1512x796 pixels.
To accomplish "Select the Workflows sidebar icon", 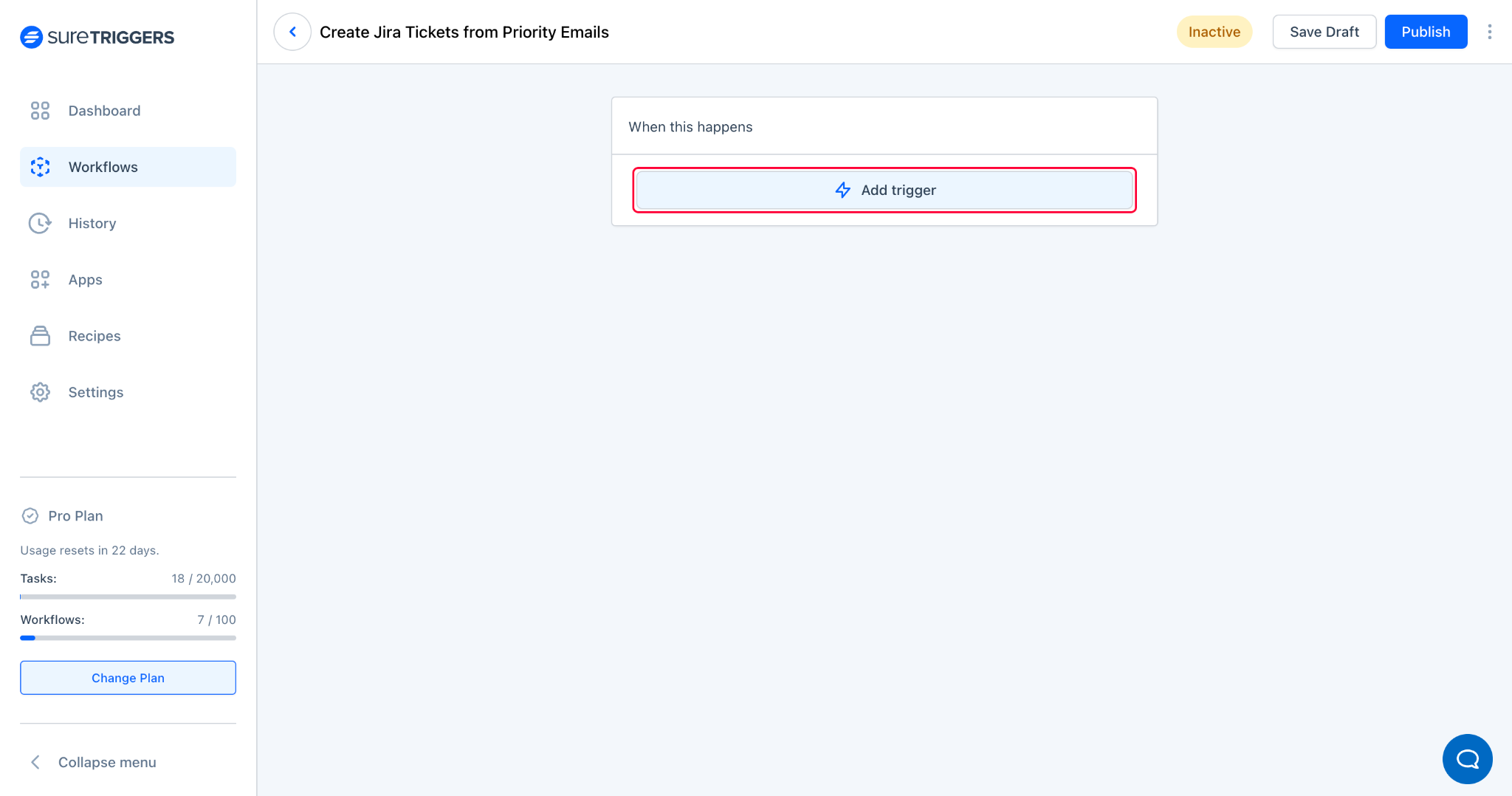I will click(x=40, y=167).
